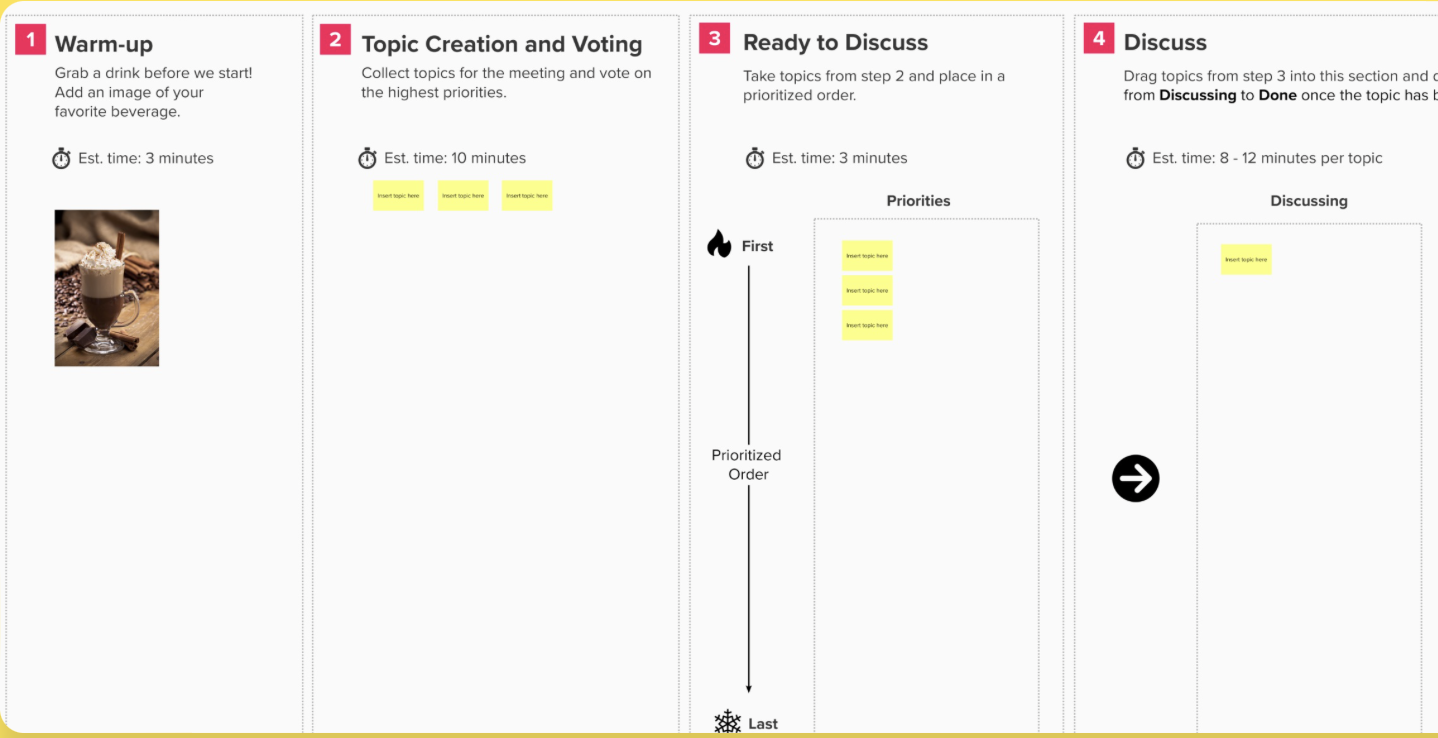This screenshot has width=1438, height=738.
Task: Click the red number 4 badge
Action: (x=1099, y=39)
